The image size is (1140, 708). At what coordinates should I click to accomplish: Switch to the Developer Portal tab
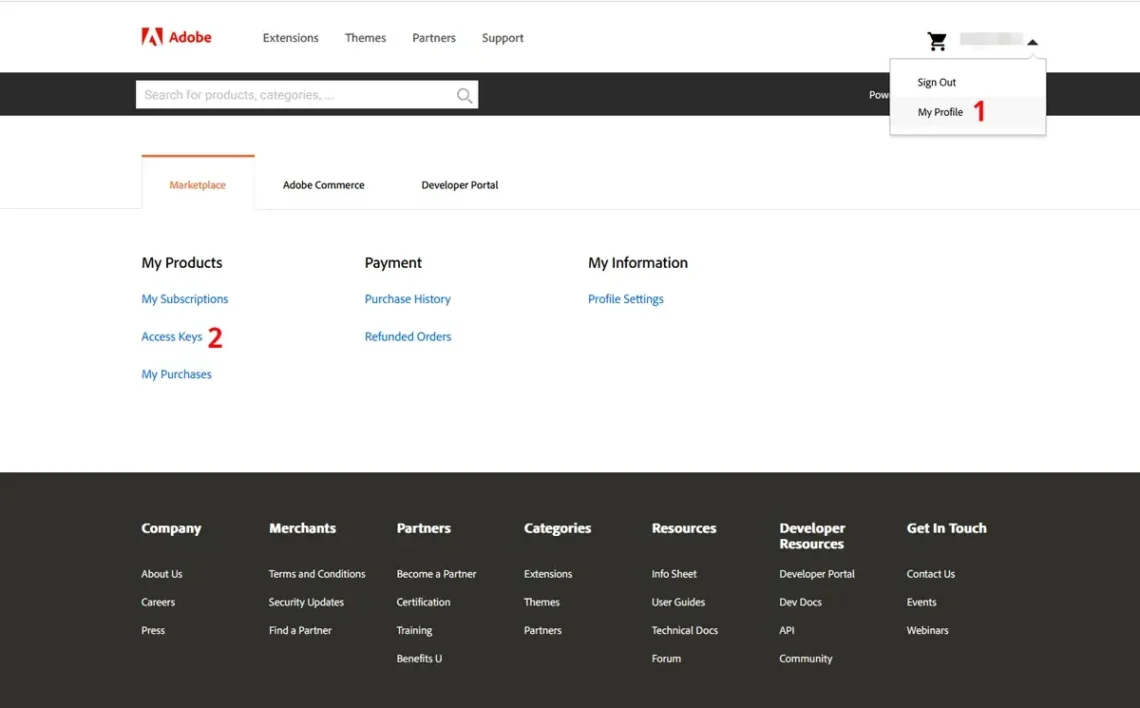[x=459, y=185]
